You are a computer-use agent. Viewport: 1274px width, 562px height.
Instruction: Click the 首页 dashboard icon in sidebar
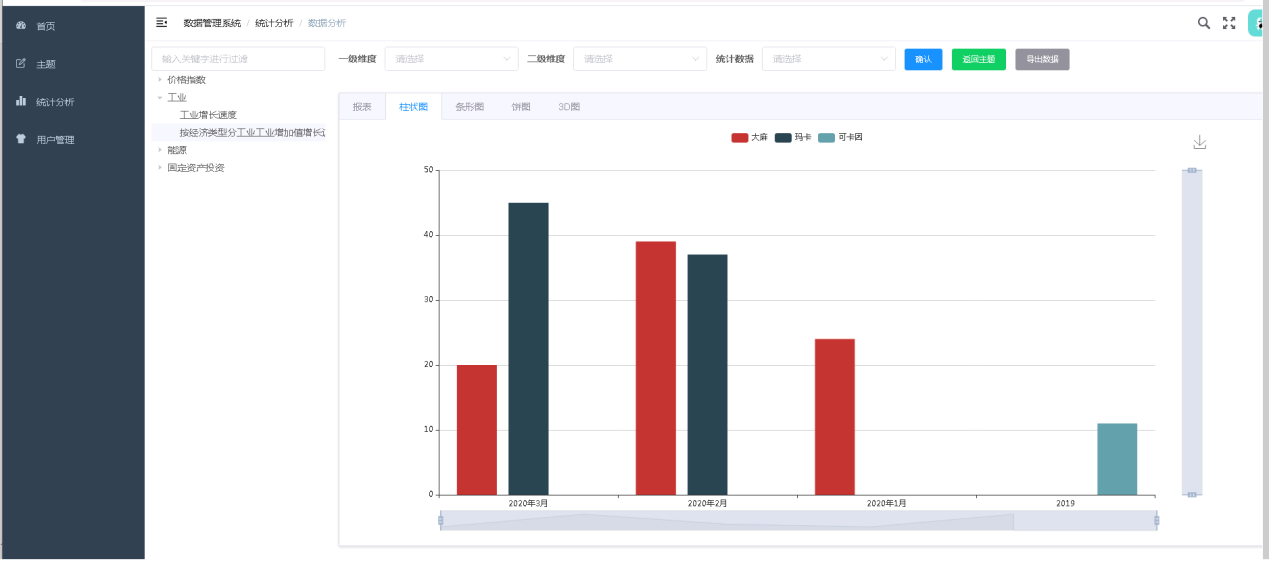click(x=21, y=25)
